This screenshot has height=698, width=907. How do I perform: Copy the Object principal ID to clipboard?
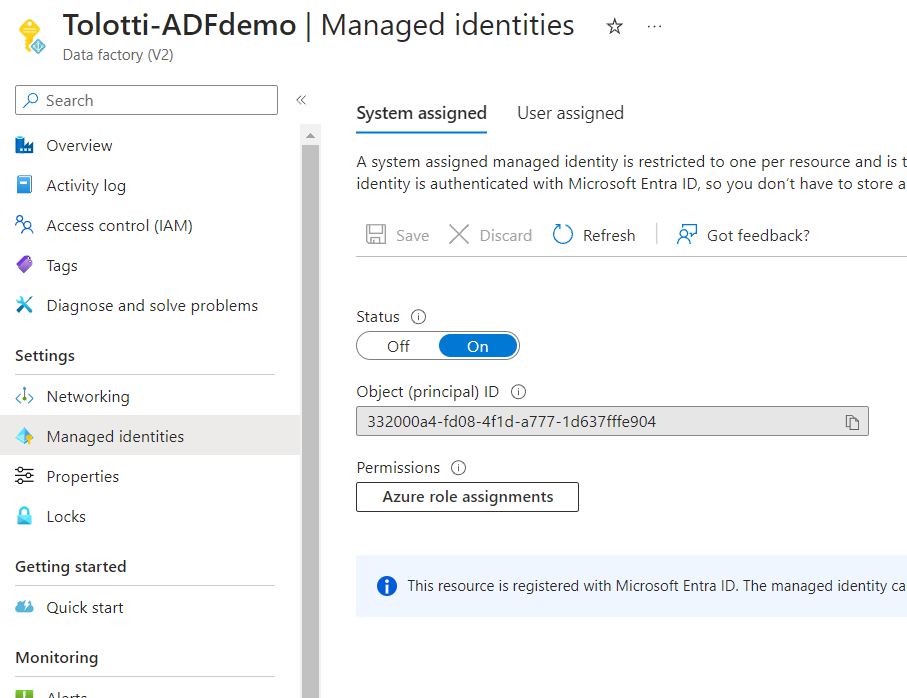point(852,422)
